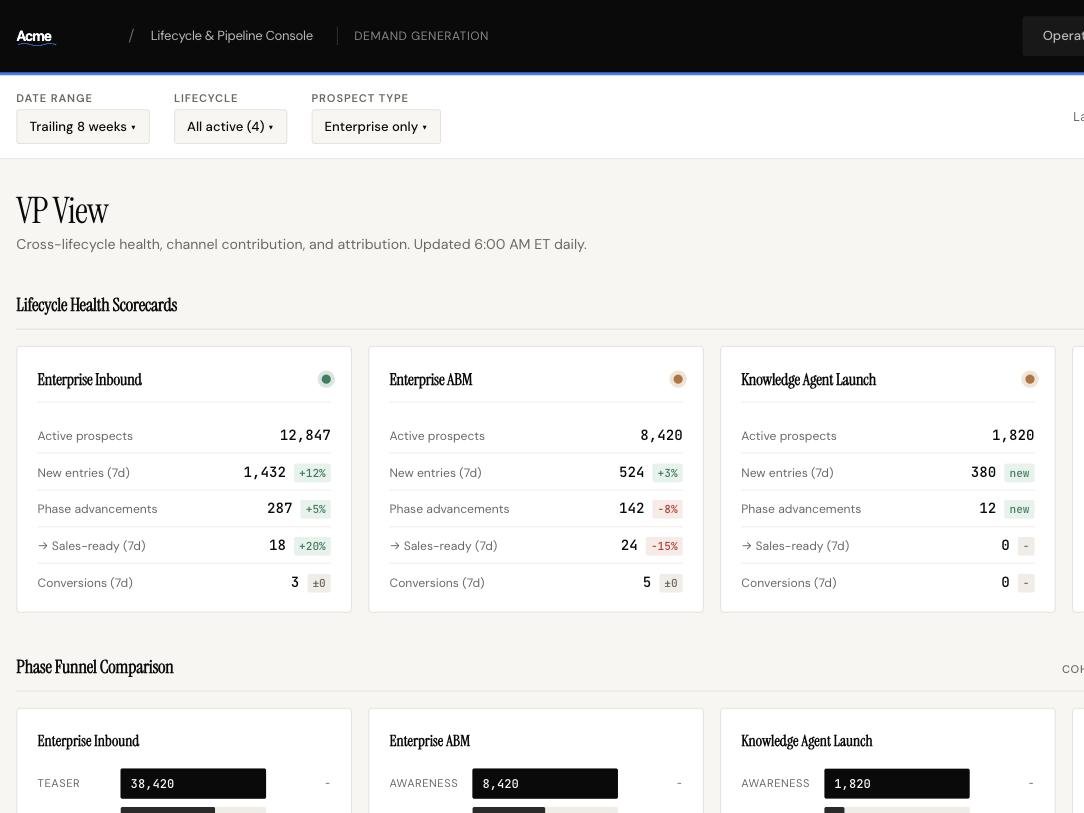Click the 524 new entries value

(631, 472)
